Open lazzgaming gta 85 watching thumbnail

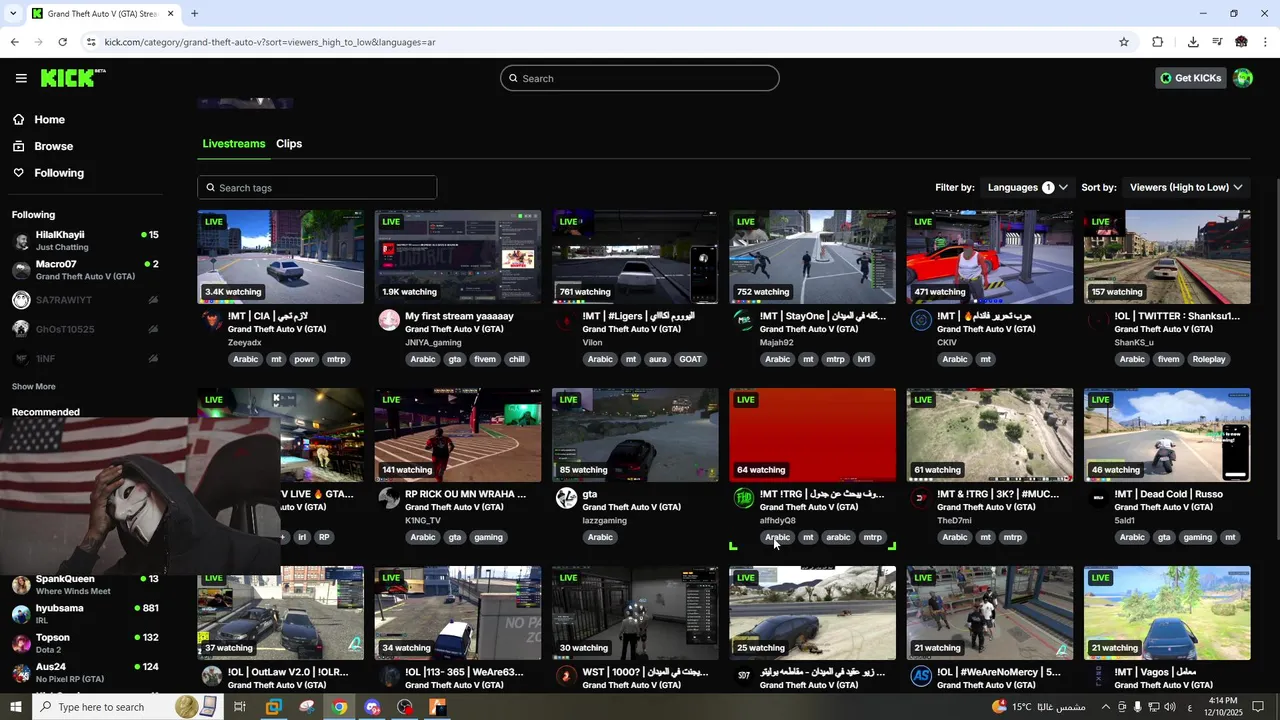point(635,435)
